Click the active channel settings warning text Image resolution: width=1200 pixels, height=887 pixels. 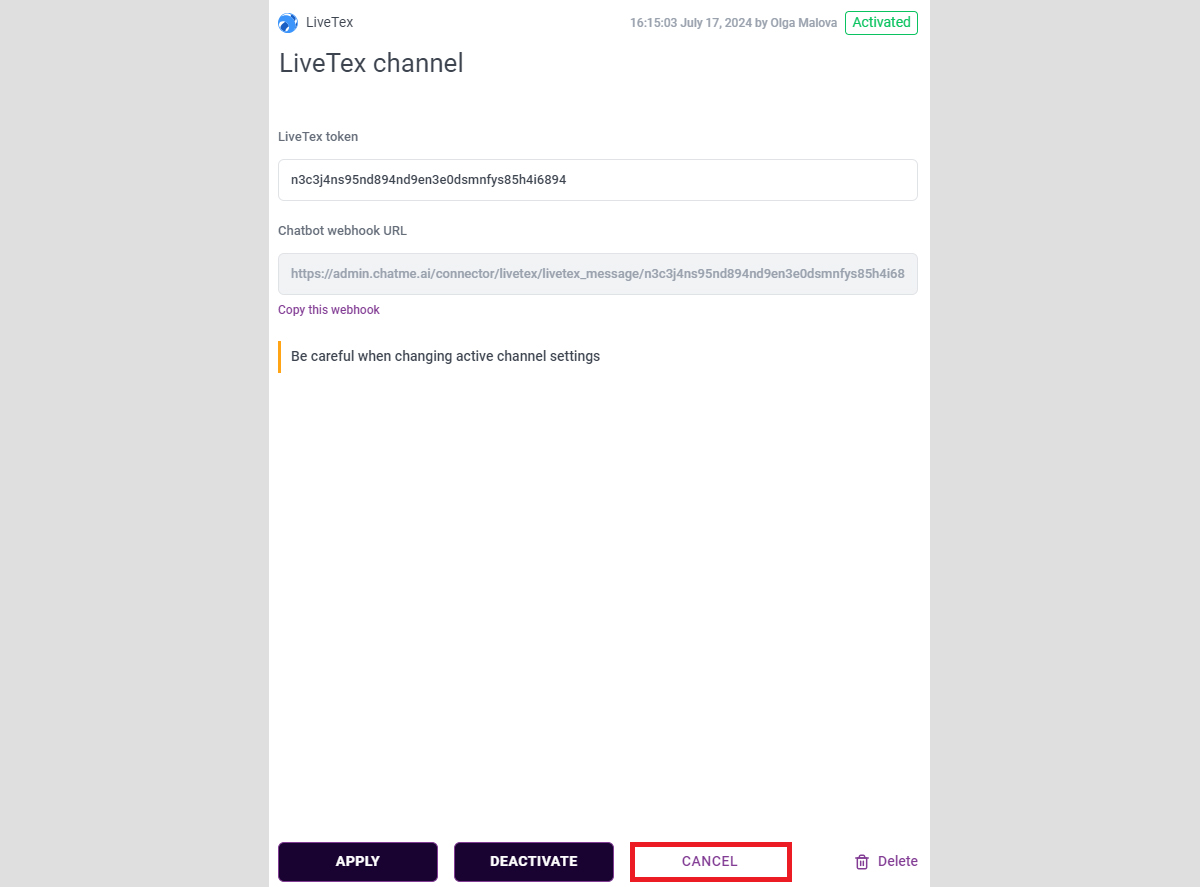(x=445, y=357)
